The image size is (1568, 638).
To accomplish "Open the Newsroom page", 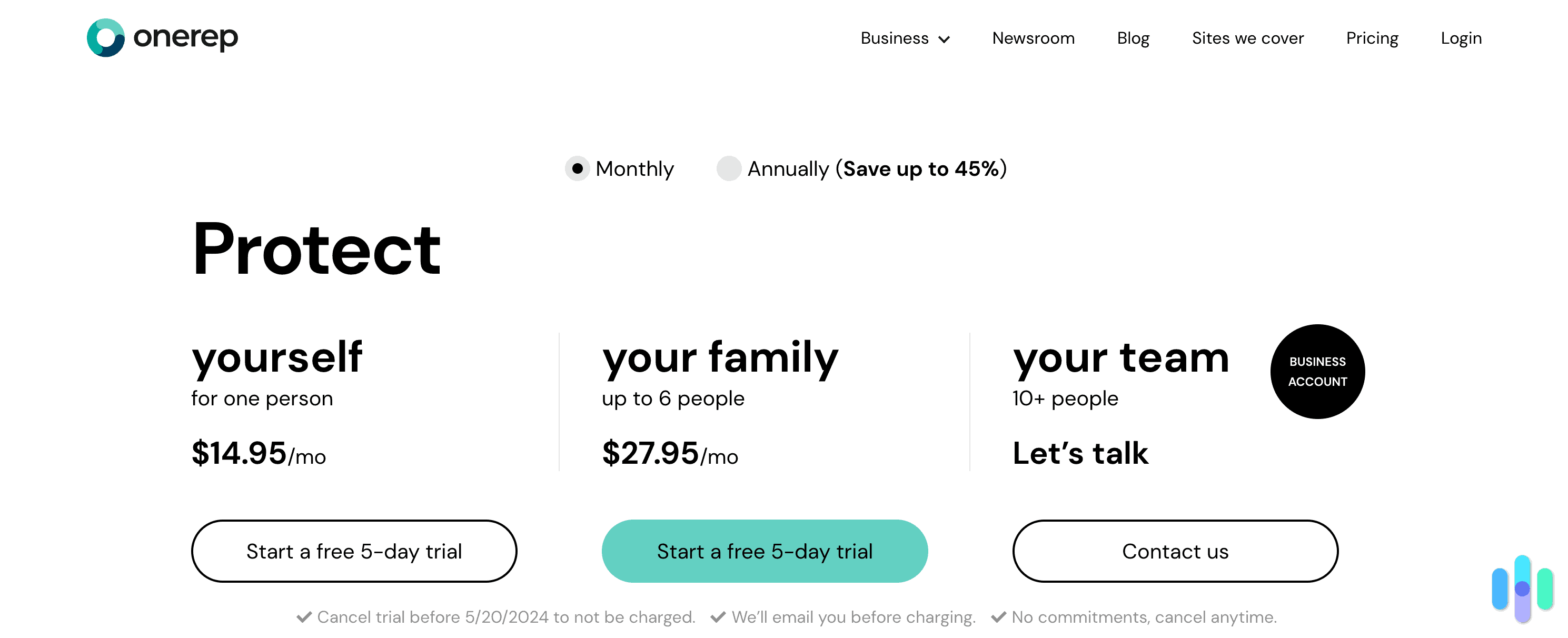I will pyautogui.click(x=1033, y=38).
